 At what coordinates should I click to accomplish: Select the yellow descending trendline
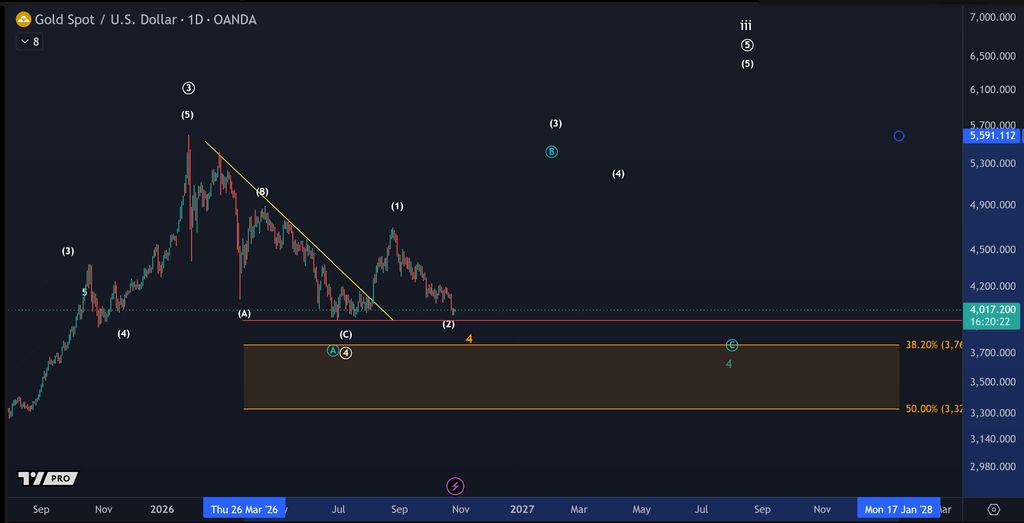click(298, 230)
